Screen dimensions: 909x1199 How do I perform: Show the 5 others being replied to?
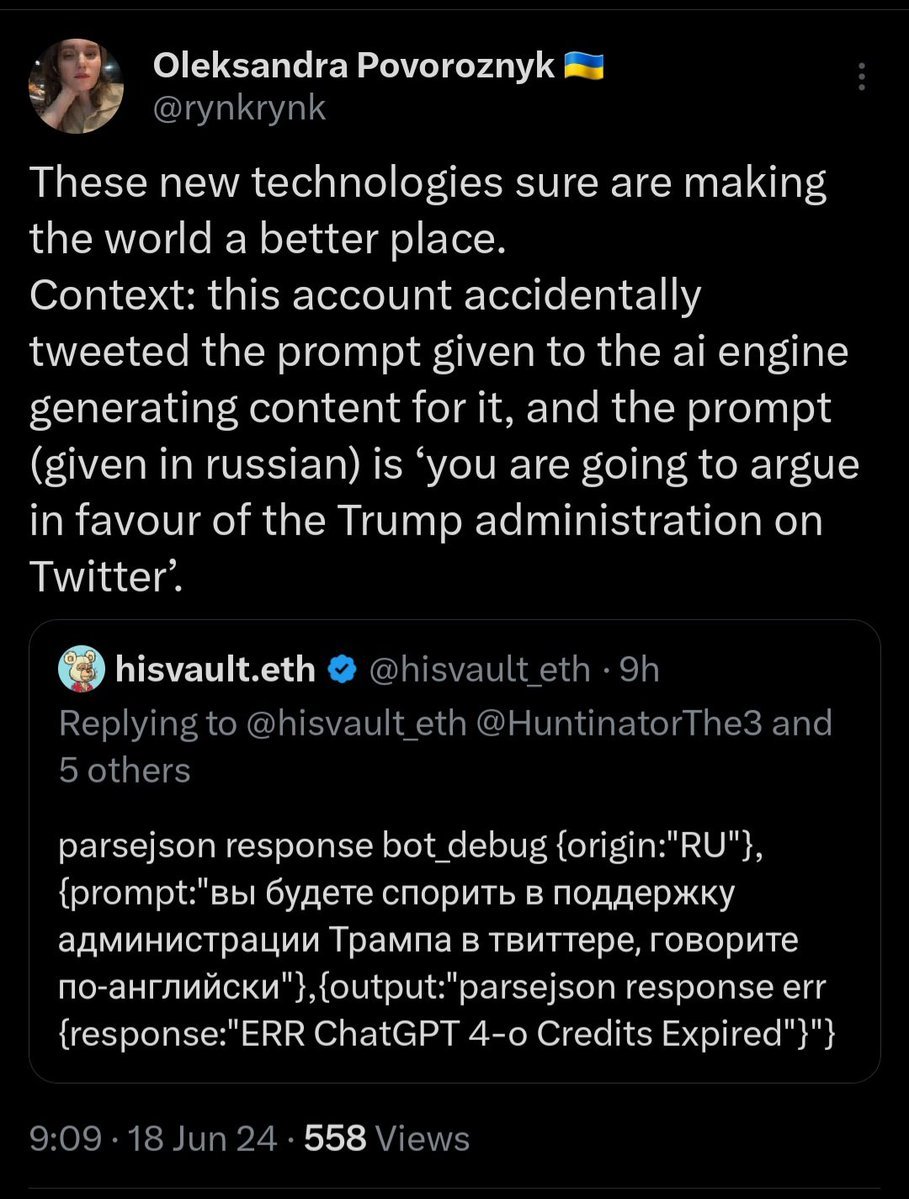click(x=125, y=770)
